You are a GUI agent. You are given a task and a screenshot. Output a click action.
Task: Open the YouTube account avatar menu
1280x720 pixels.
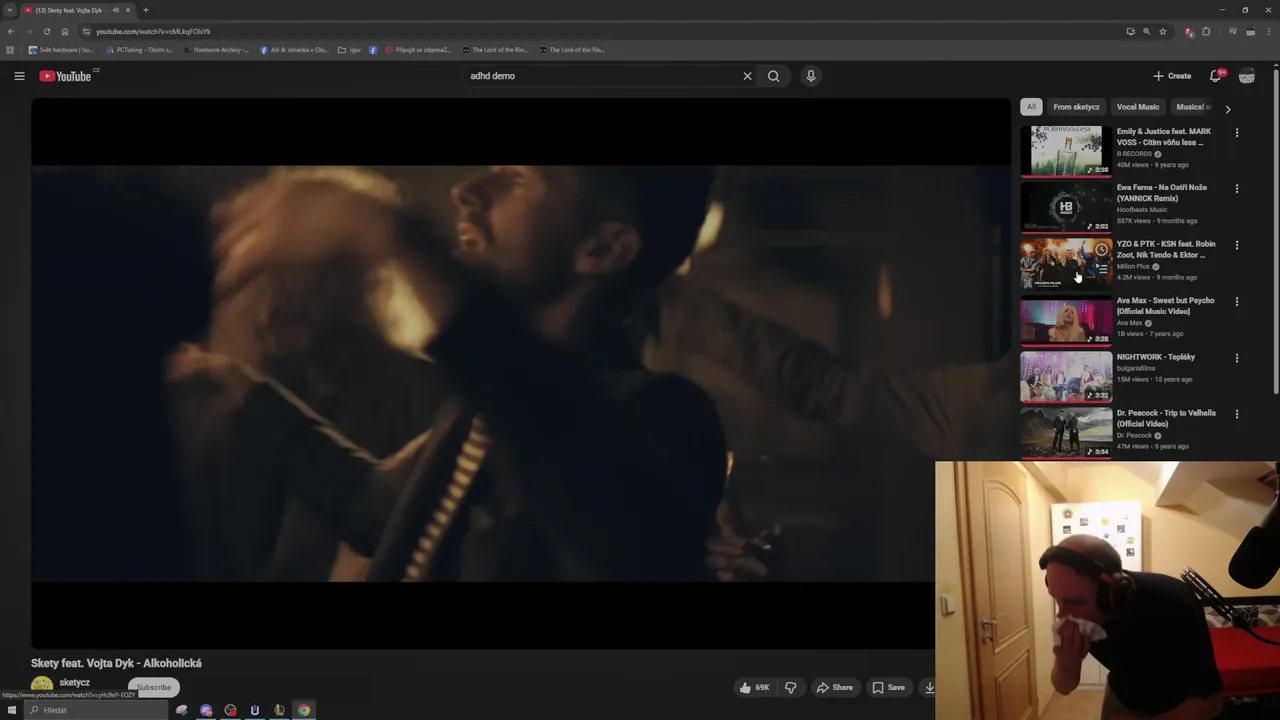(x=1247, y=76)
